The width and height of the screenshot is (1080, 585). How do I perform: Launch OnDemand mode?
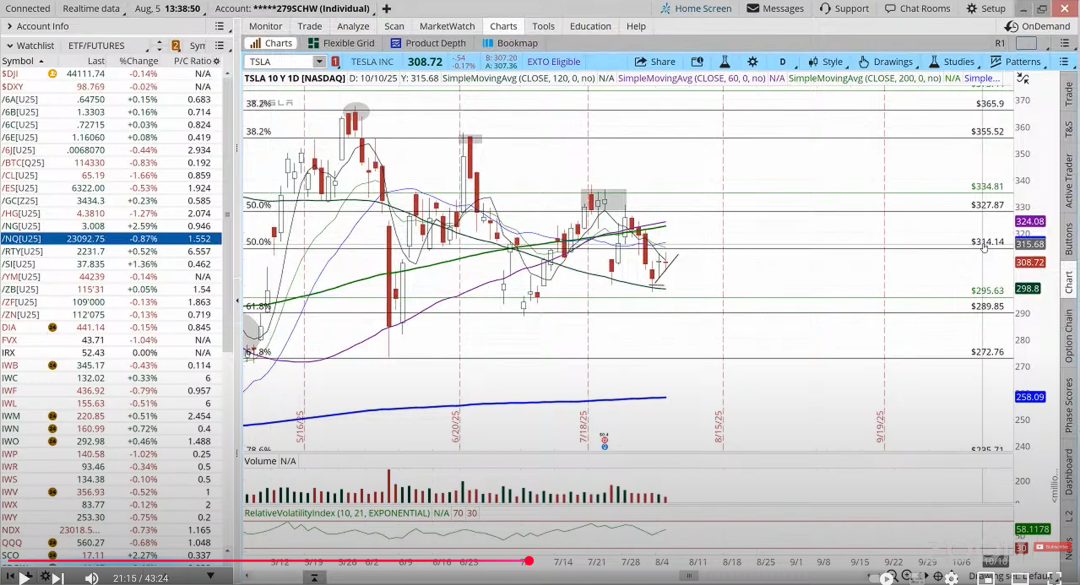(x=1037, y=26)
